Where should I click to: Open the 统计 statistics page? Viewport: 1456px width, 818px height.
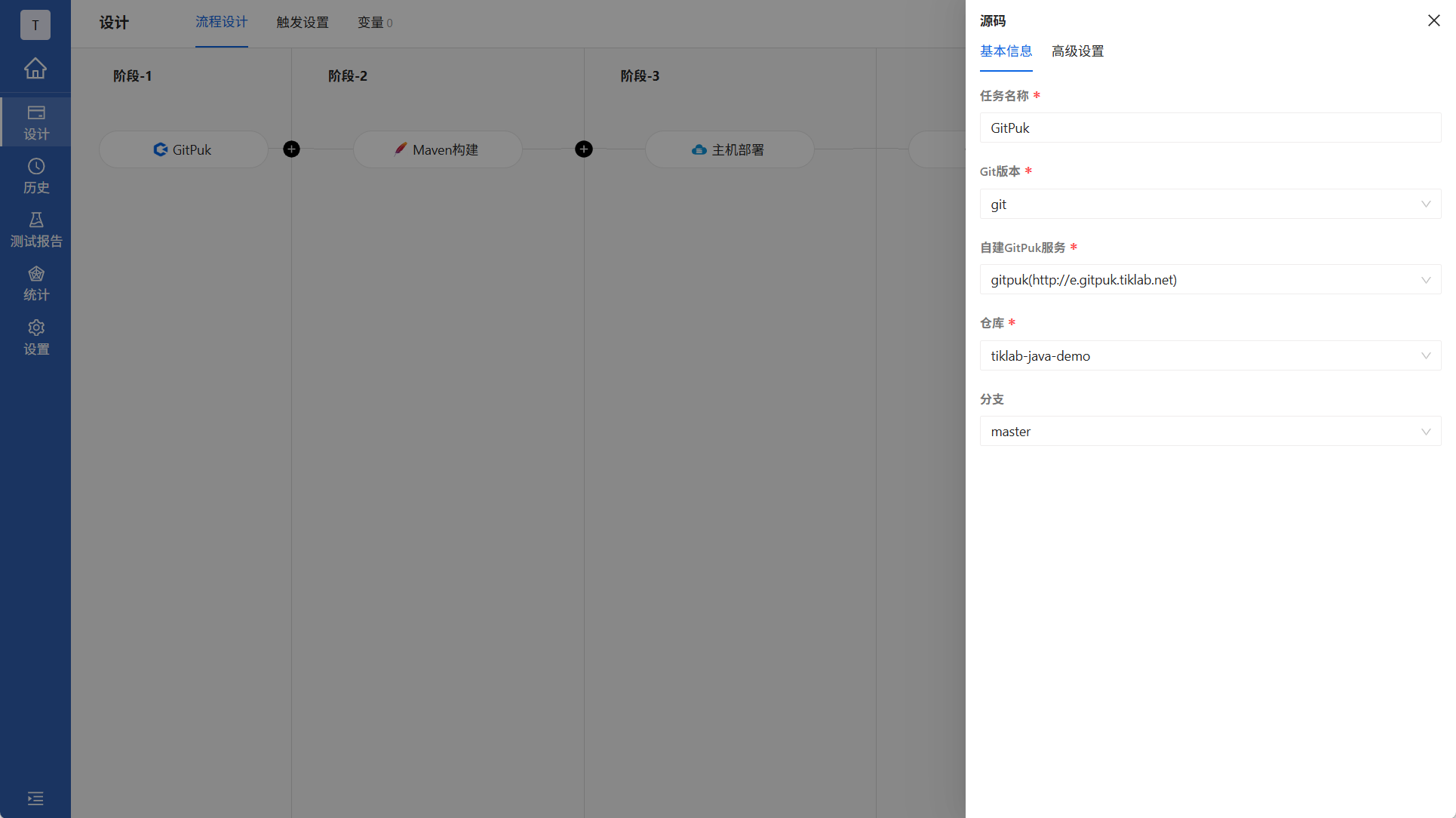[x=35, y=284]
